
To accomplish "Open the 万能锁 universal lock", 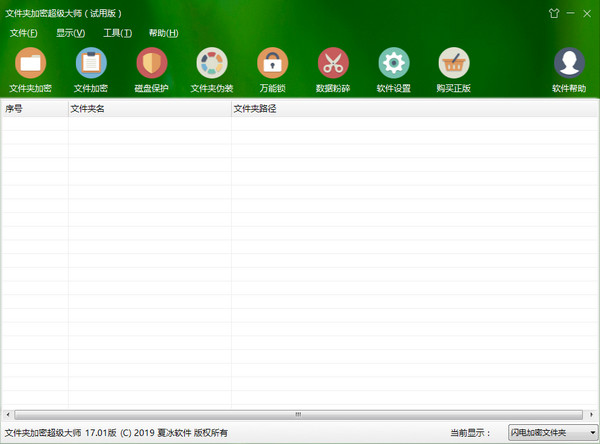I will (x=272, y=64).
